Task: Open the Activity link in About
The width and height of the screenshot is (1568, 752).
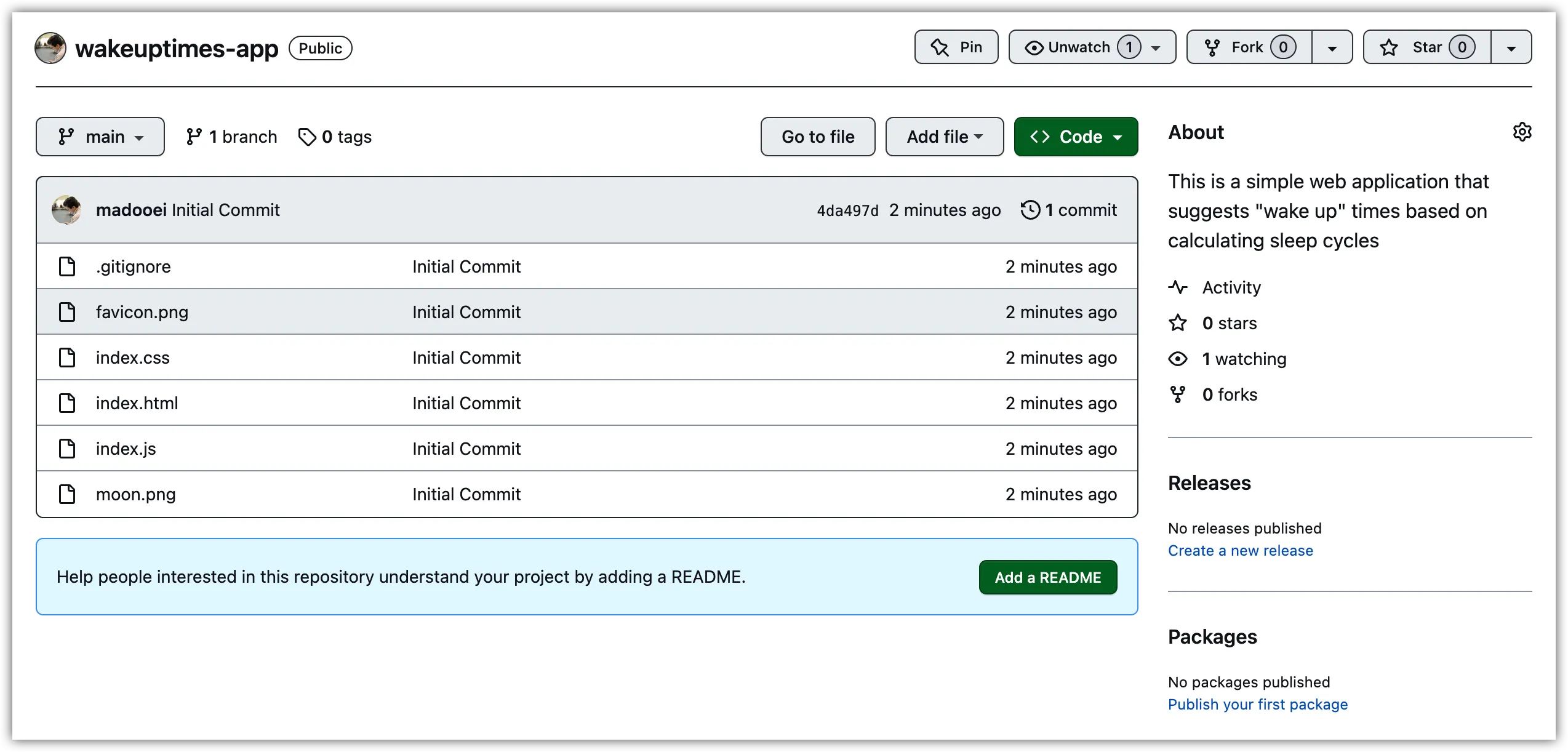Action: pyautogui.click(x=1231, y=287)
